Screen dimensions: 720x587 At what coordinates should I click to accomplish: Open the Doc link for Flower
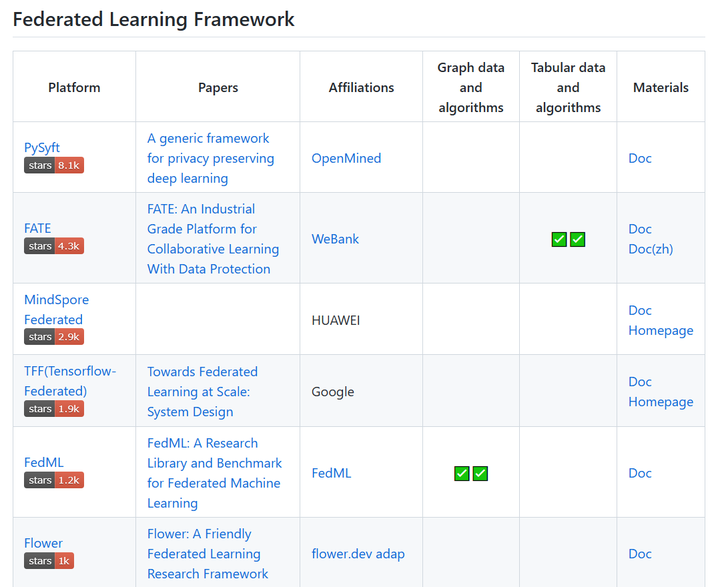point(640,554)
